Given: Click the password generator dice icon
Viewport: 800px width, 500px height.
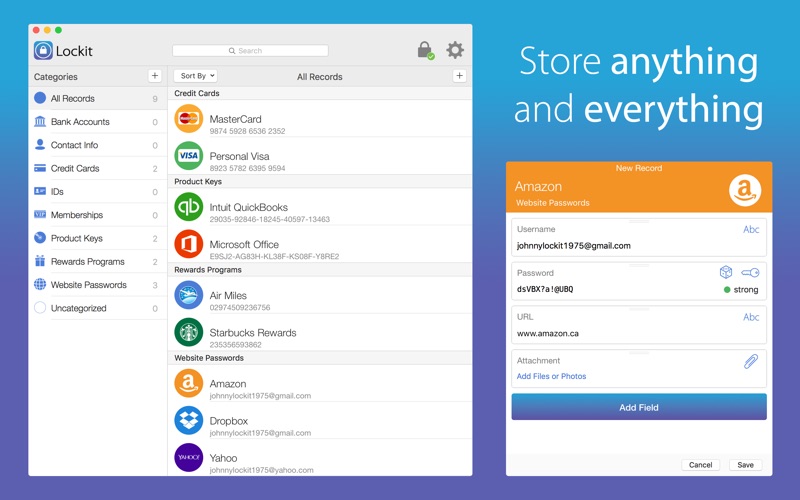Looking at the screenshot, I should pos(726,272).
